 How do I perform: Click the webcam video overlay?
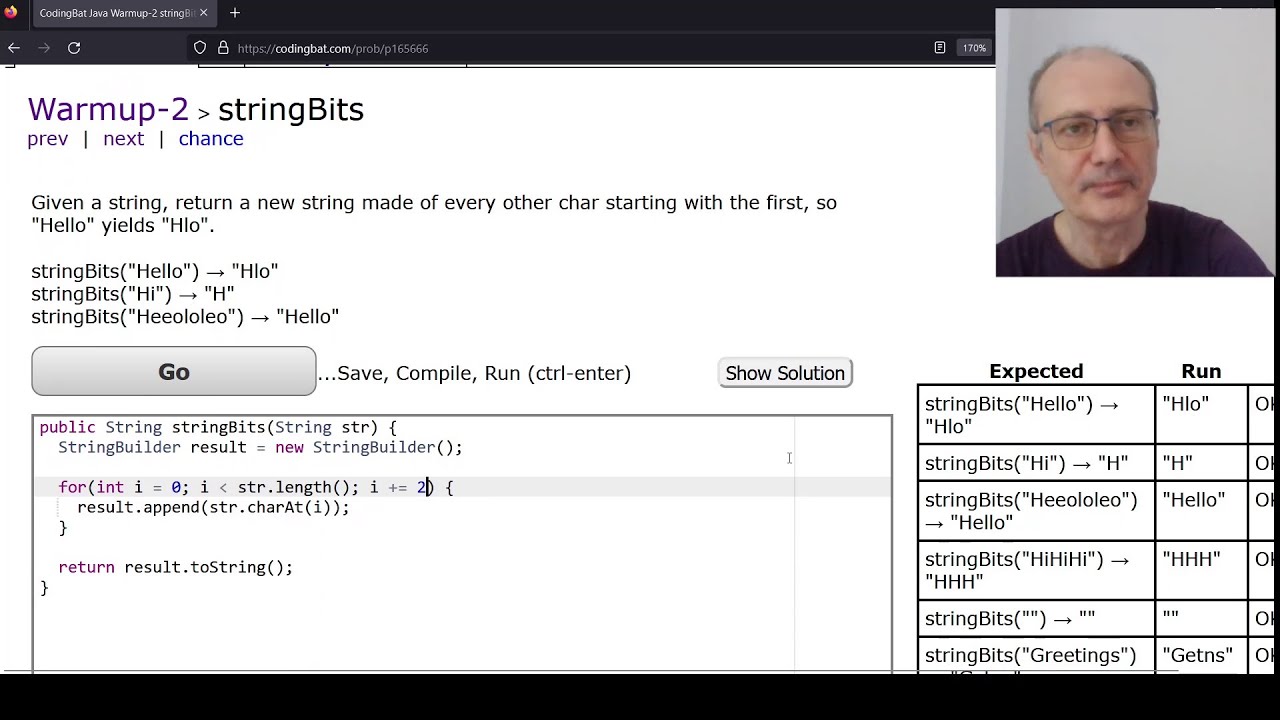pyautogui.click(x=1135, y=143)
